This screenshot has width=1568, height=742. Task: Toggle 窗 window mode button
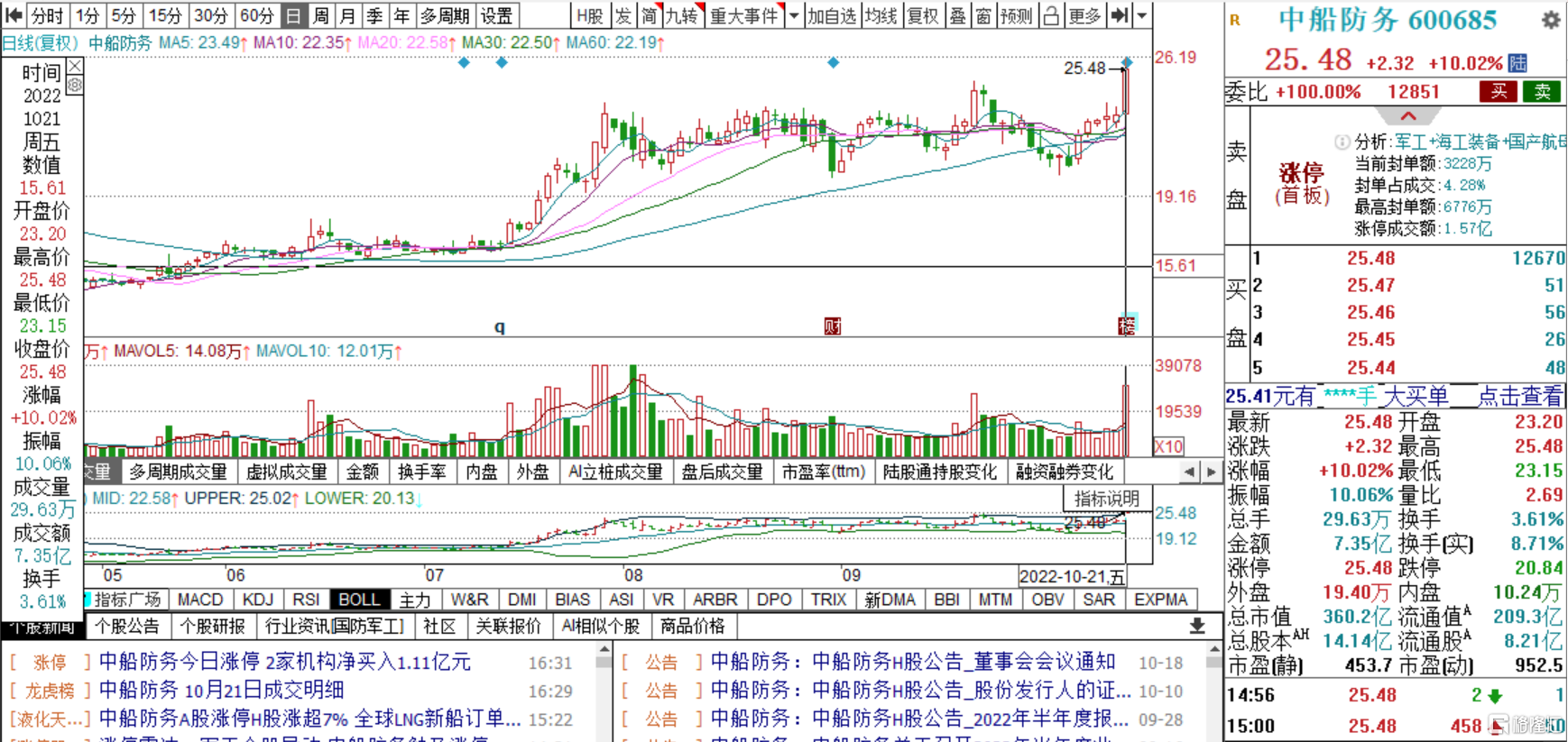coord(982,15)
